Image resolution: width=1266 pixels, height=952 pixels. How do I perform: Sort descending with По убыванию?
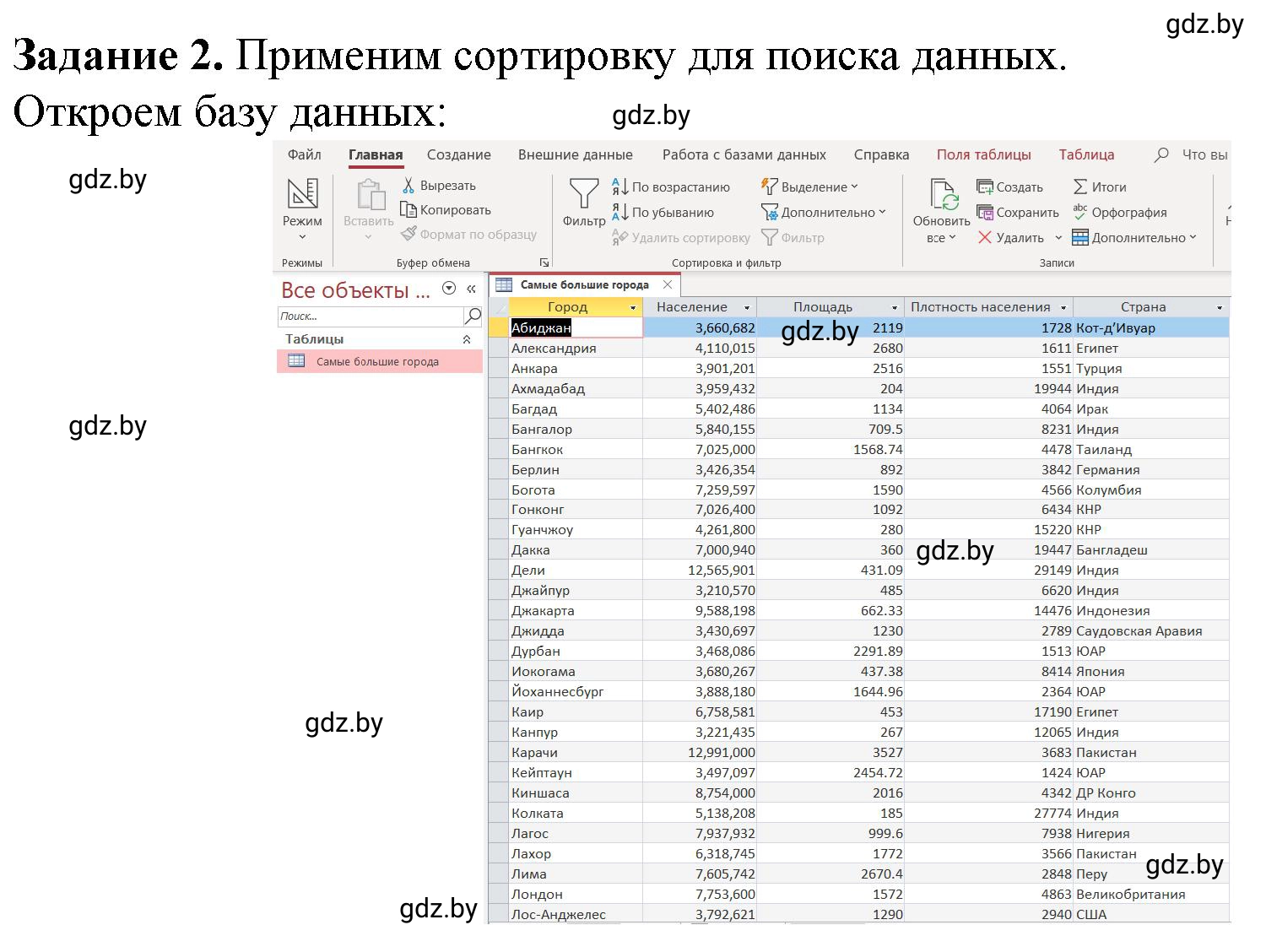(663, 213)
